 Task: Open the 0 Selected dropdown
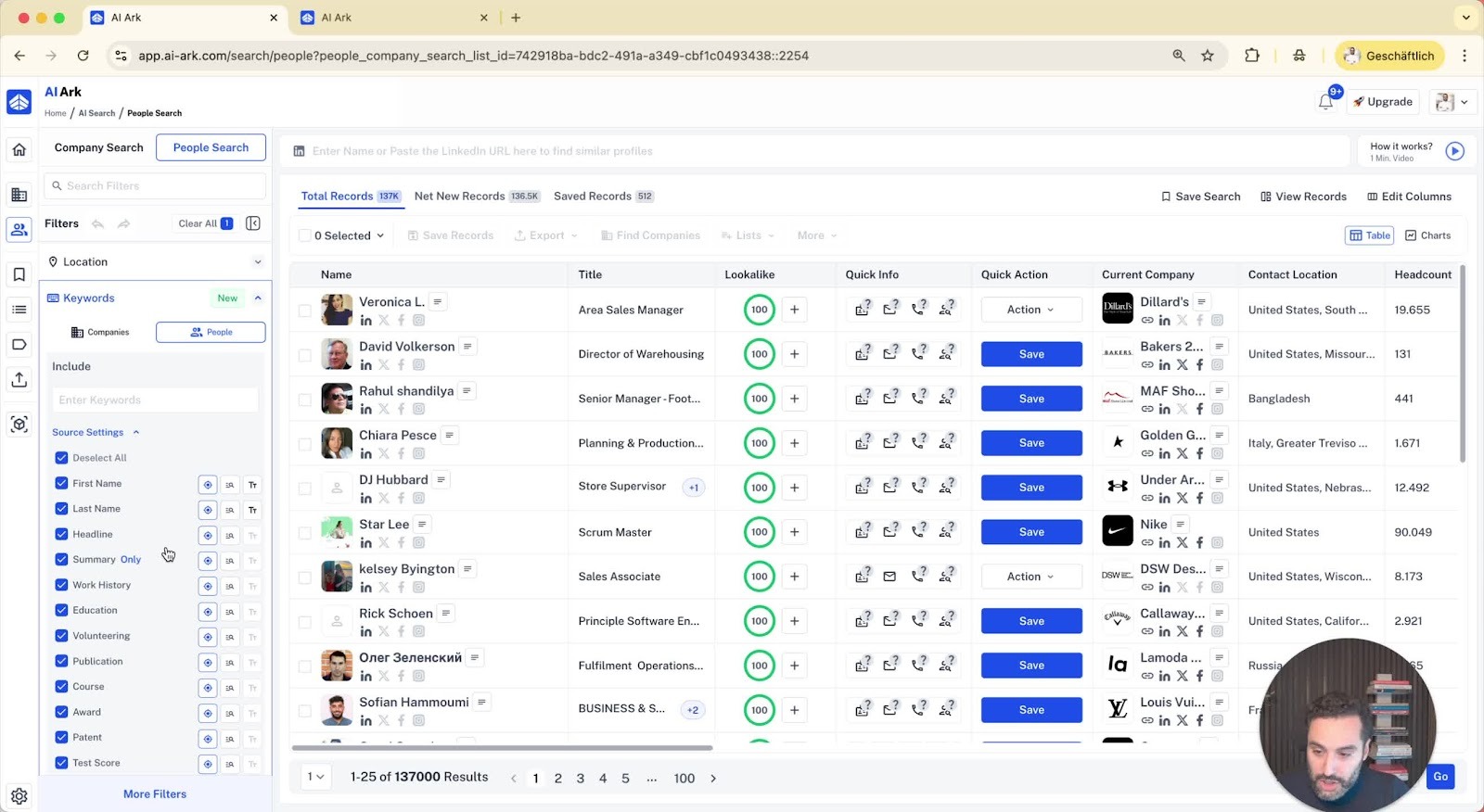click(x=349, y=235)
